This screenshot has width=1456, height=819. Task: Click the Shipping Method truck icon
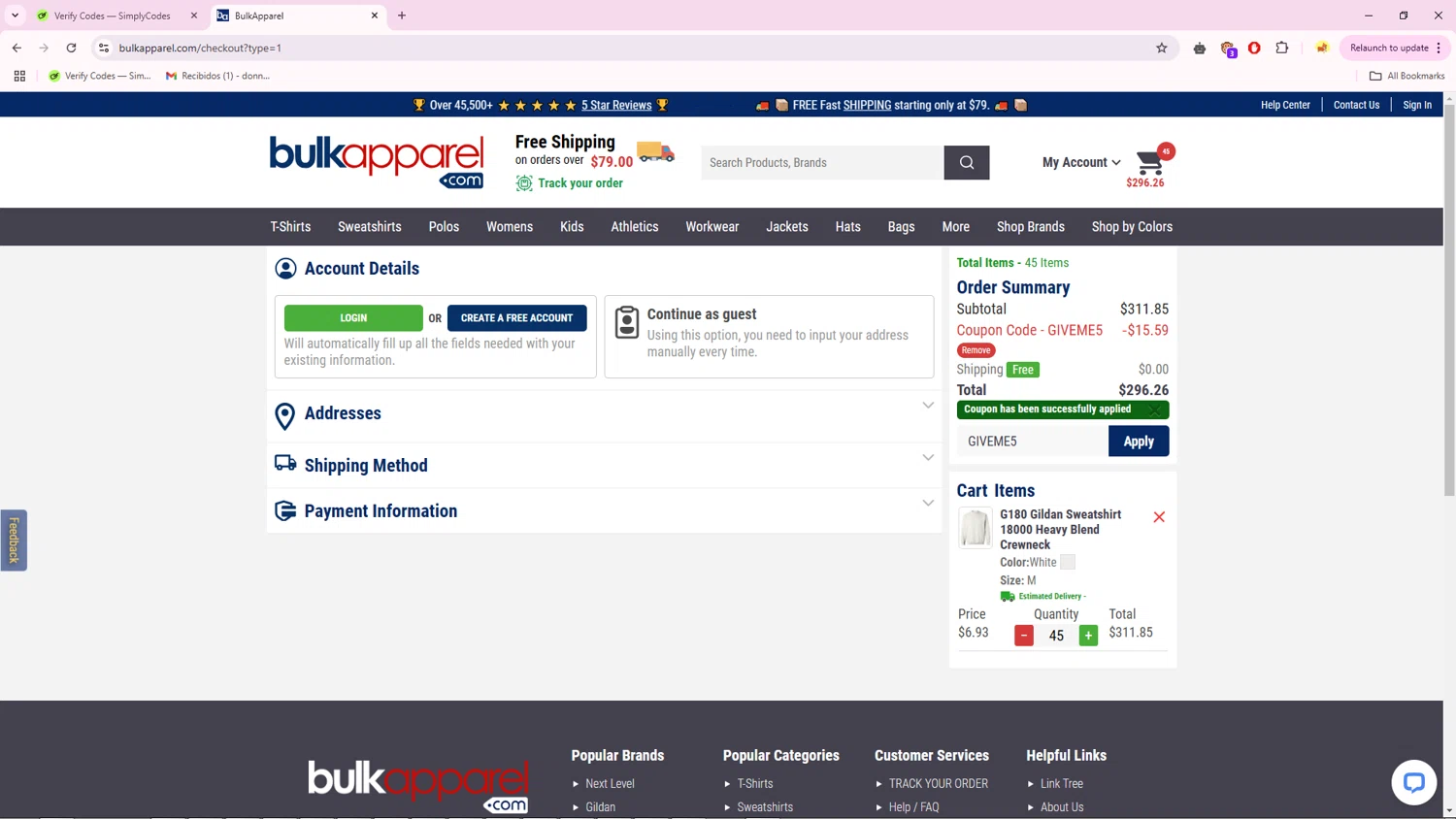pyautogui.click(x=285, y=463)
